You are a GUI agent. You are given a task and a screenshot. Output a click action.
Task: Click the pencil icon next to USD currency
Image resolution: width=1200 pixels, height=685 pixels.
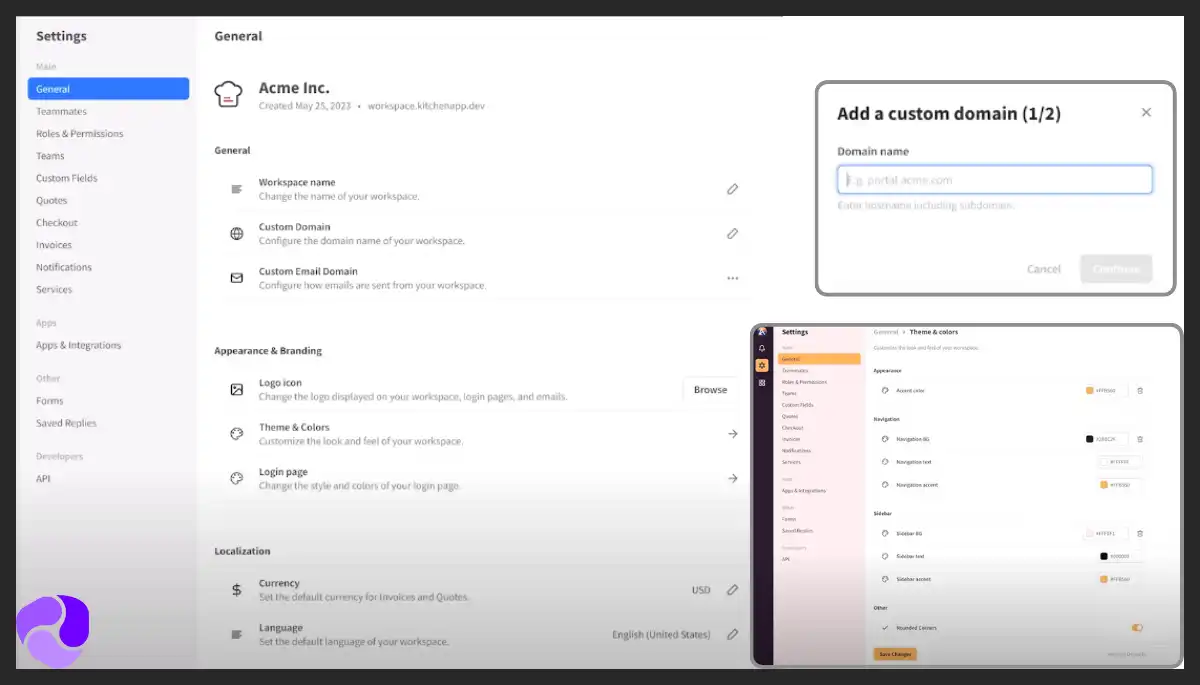[732, 590]
